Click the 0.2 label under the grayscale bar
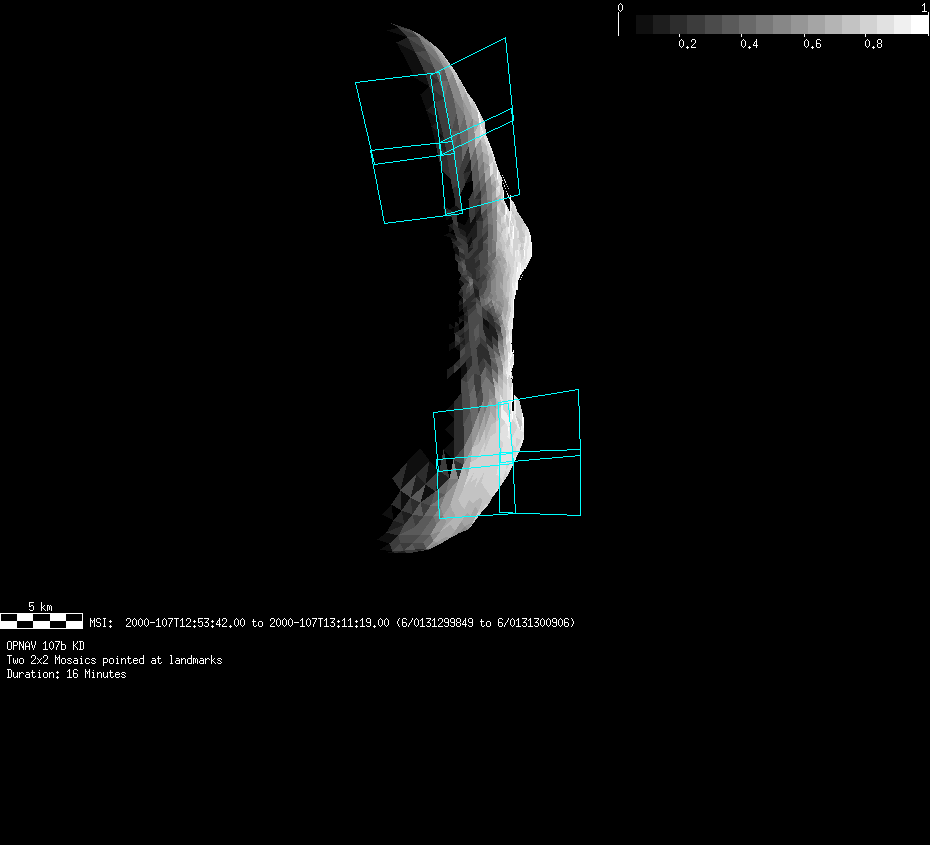The width and height of the screenshot is (930, 845). [687, 44]
